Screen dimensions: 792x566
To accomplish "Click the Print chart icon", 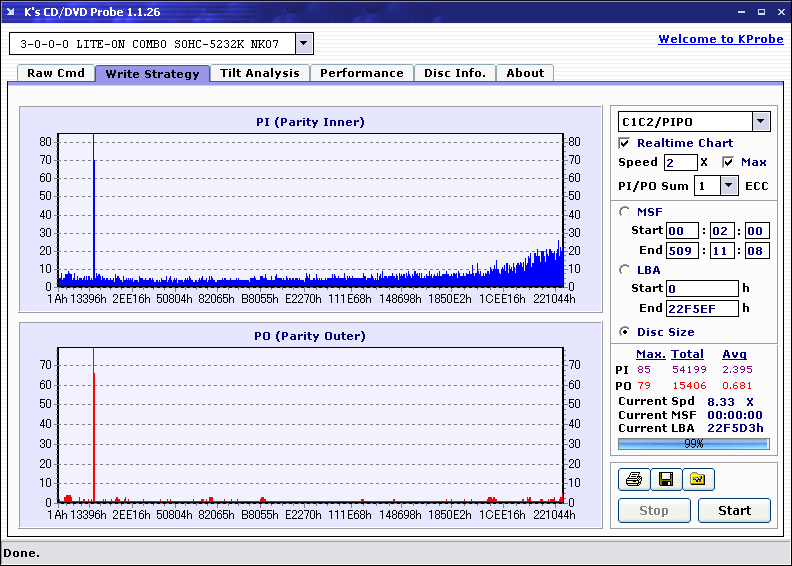I will [x=633, y=480].
